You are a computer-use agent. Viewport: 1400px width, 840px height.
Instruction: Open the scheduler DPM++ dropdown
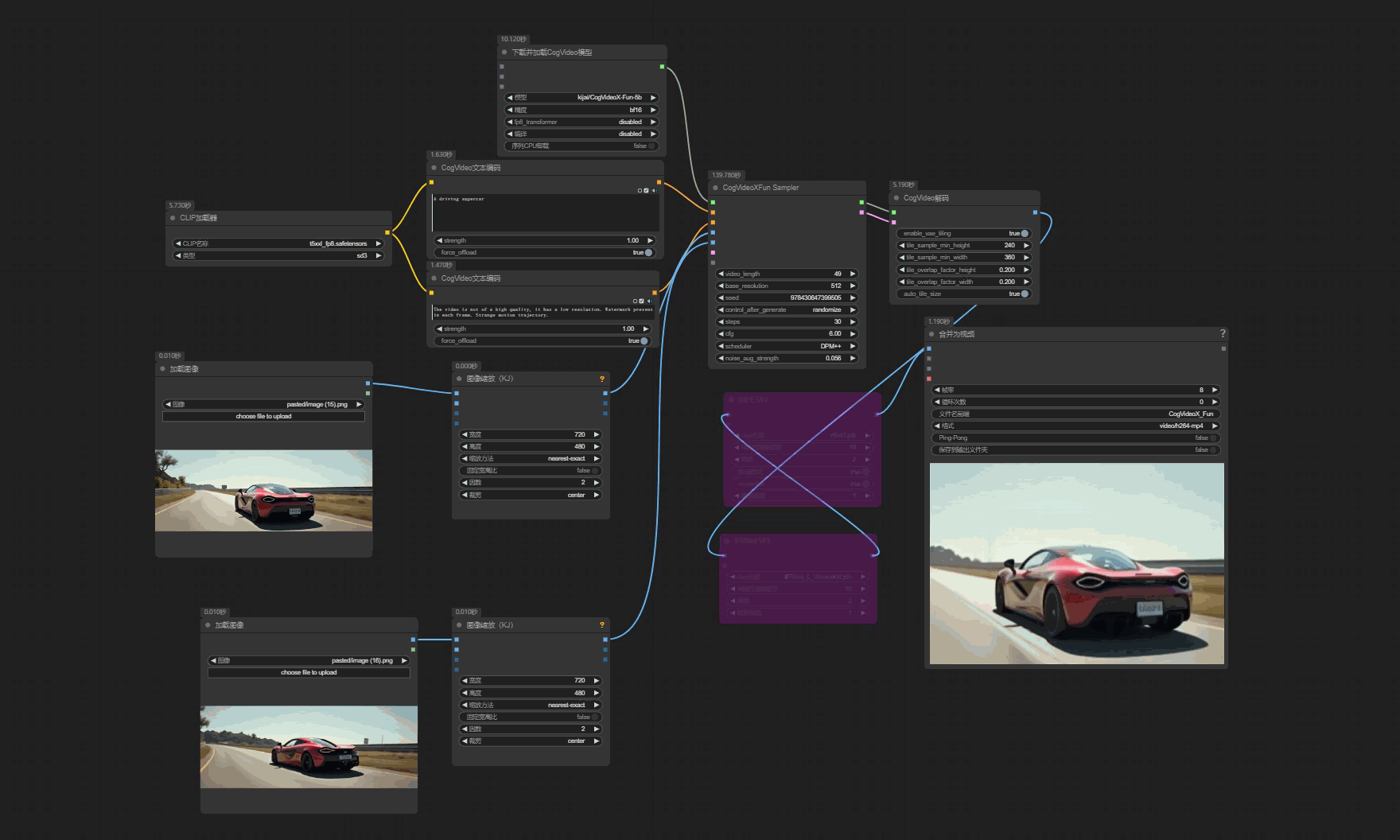tap(786, 346)
